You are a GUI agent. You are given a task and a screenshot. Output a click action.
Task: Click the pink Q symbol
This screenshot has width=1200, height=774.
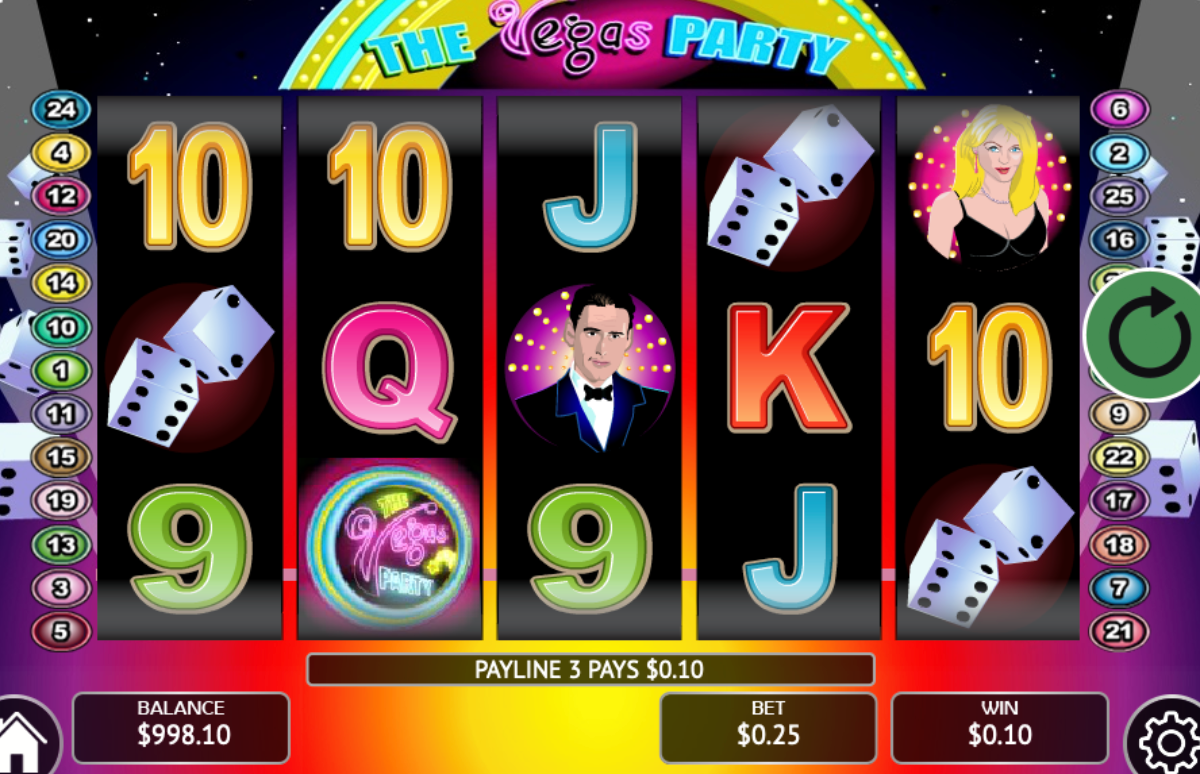click(x=390, y=368)
